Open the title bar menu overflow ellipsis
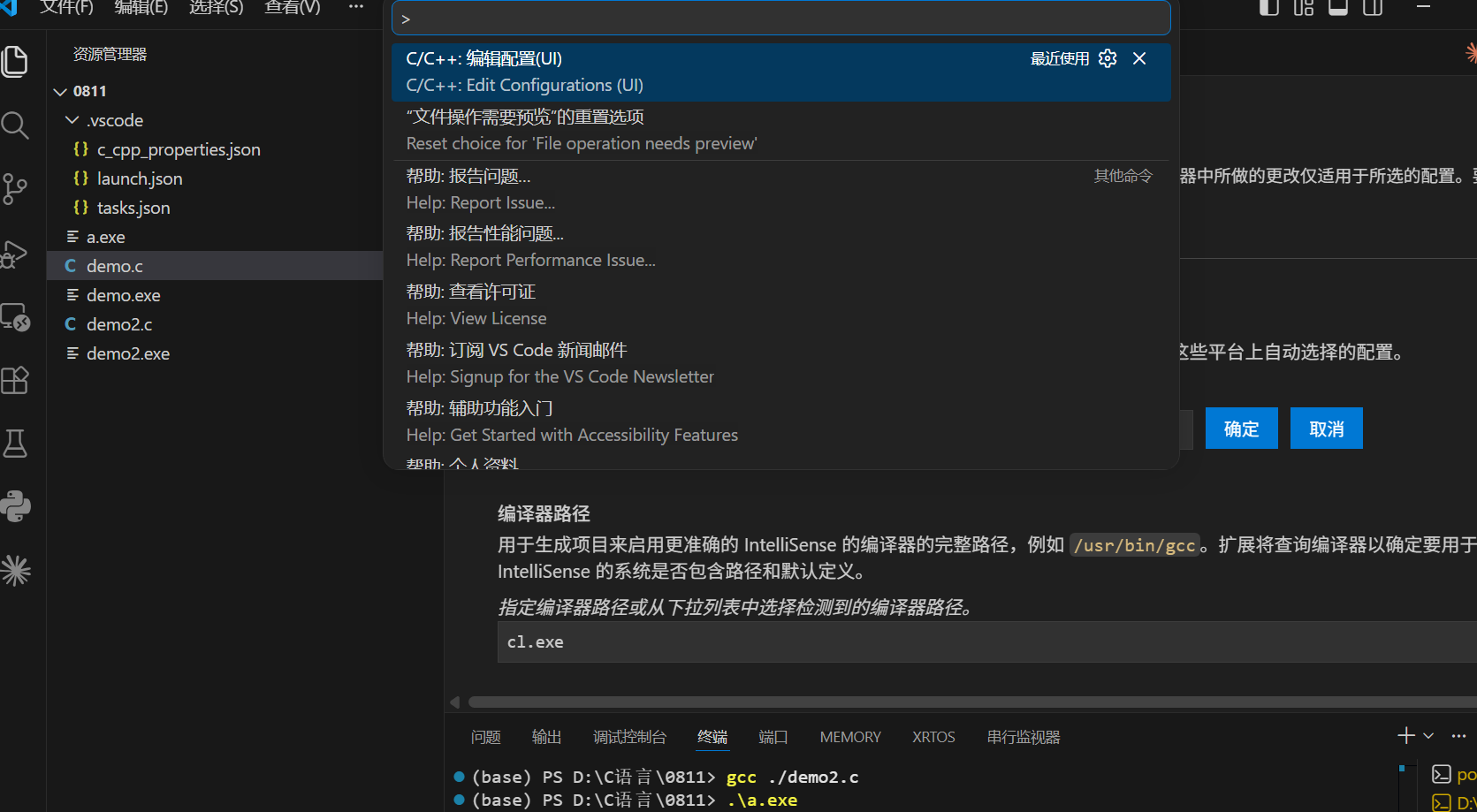The image size is (1477, 812). pyautogui.click(x=356, y=7)
